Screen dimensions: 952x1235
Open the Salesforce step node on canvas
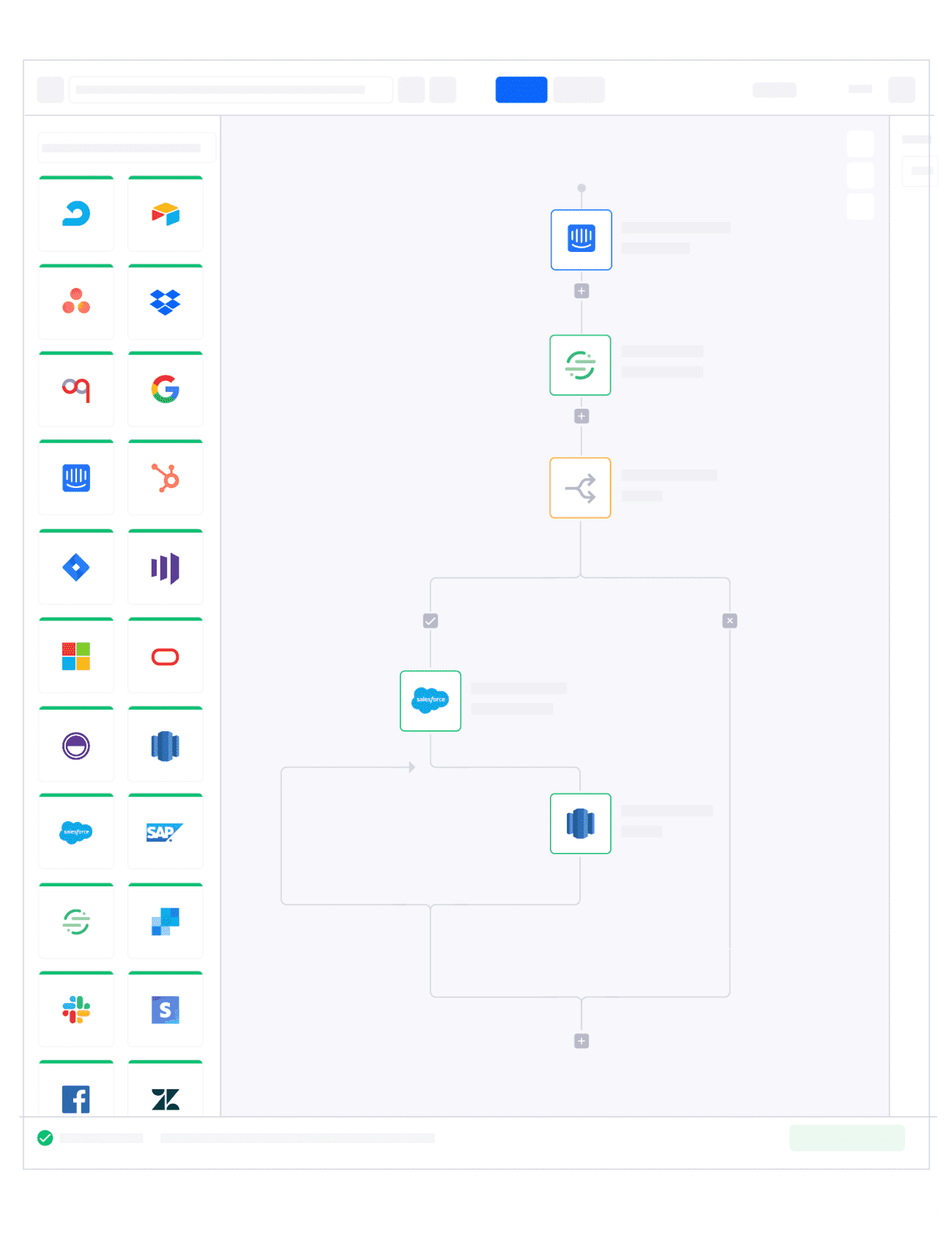coord(431,701)
